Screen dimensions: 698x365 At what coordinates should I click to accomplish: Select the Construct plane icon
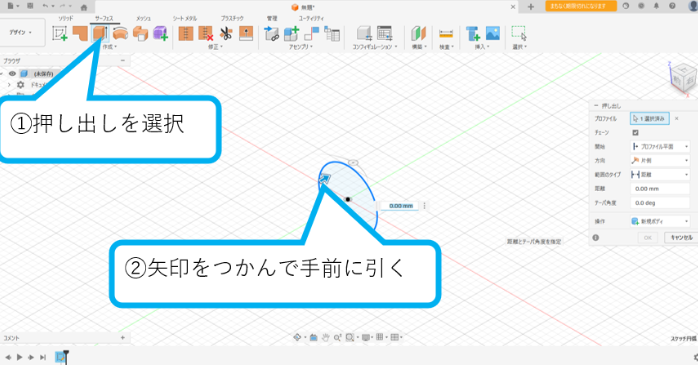[x=418, y=34]
